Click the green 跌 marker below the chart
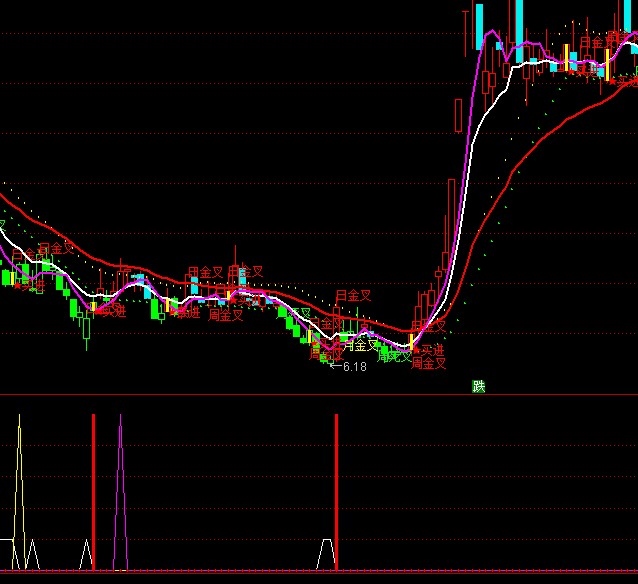Viewport: 638px width, 584px height. 478,387
